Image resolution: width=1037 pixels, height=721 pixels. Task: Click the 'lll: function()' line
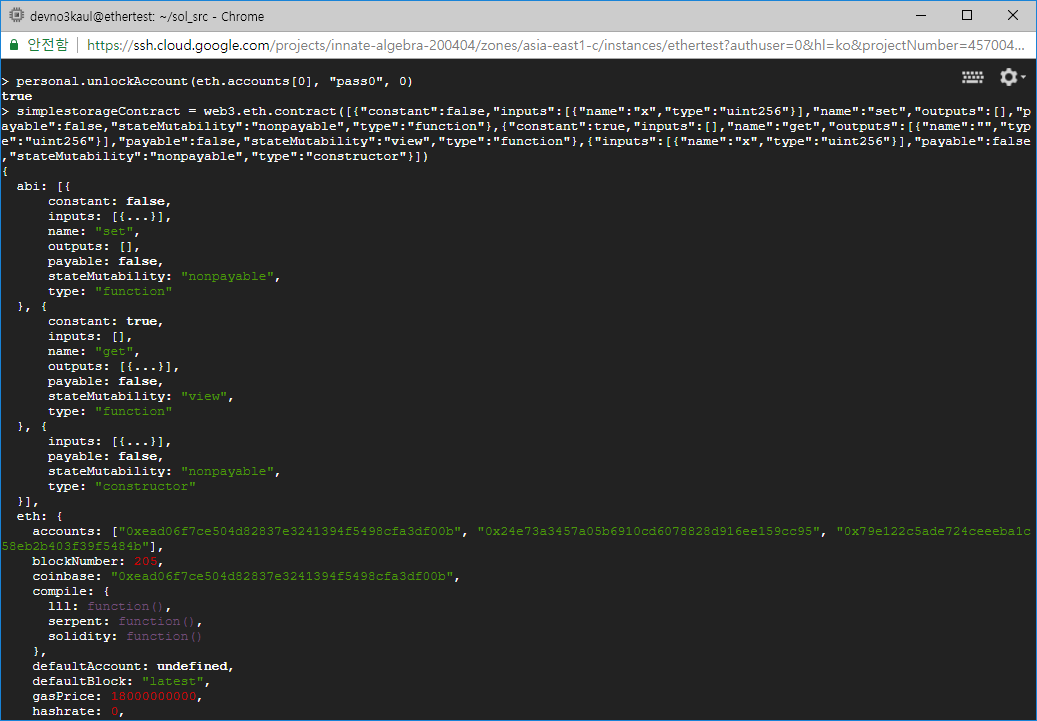point(110,606)
